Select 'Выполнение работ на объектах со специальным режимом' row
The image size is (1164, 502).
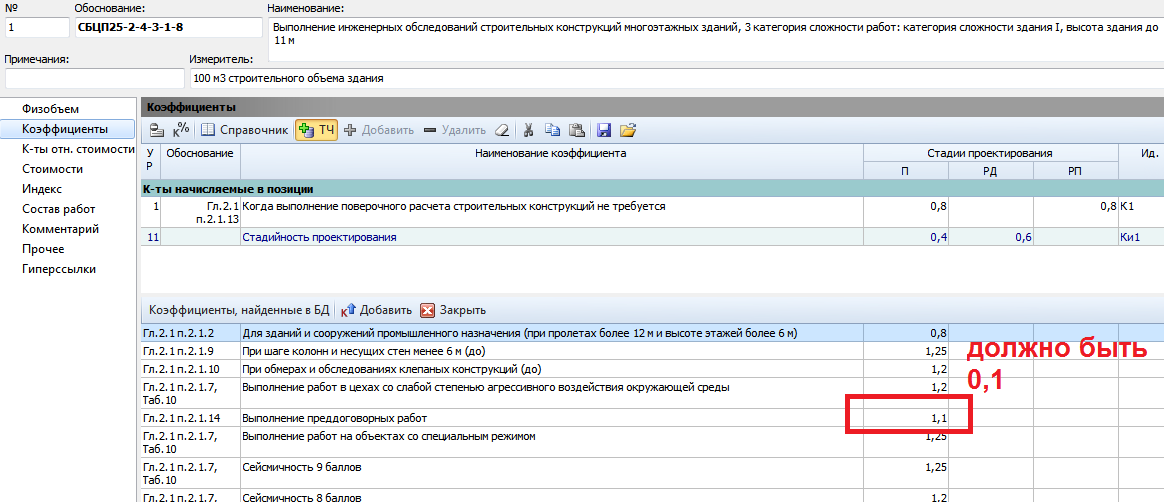(x=652, y=443)
